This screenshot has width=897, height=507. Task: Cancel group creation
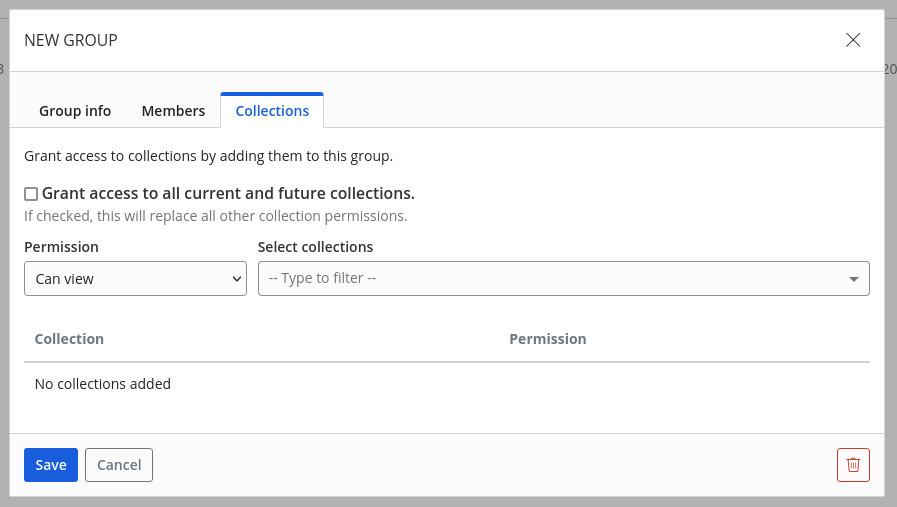pyautogui.click(x=119, y=465)
